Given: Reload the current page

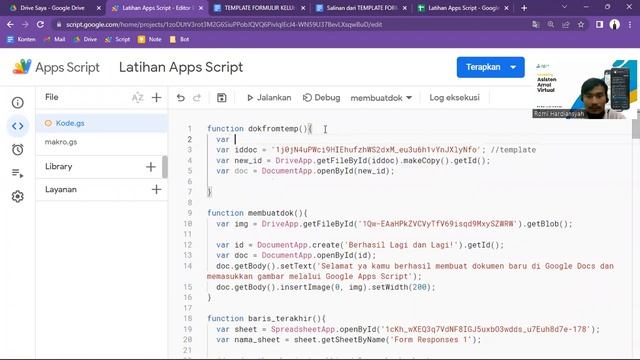Looking at the screenshot, I should click(x=40, y=24).
